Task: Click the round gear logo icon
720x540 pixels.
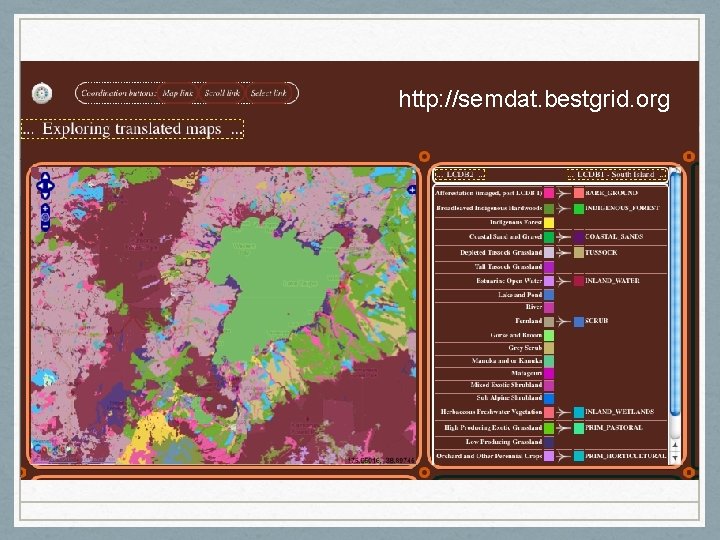Action: point(42,93)
